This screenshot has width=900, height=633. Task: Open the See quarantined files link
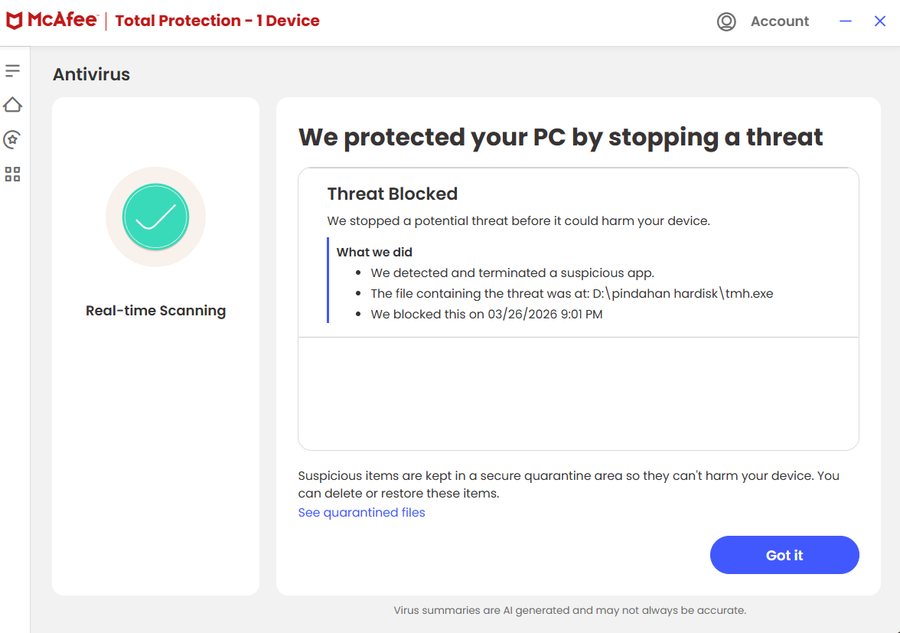(361, 512)
